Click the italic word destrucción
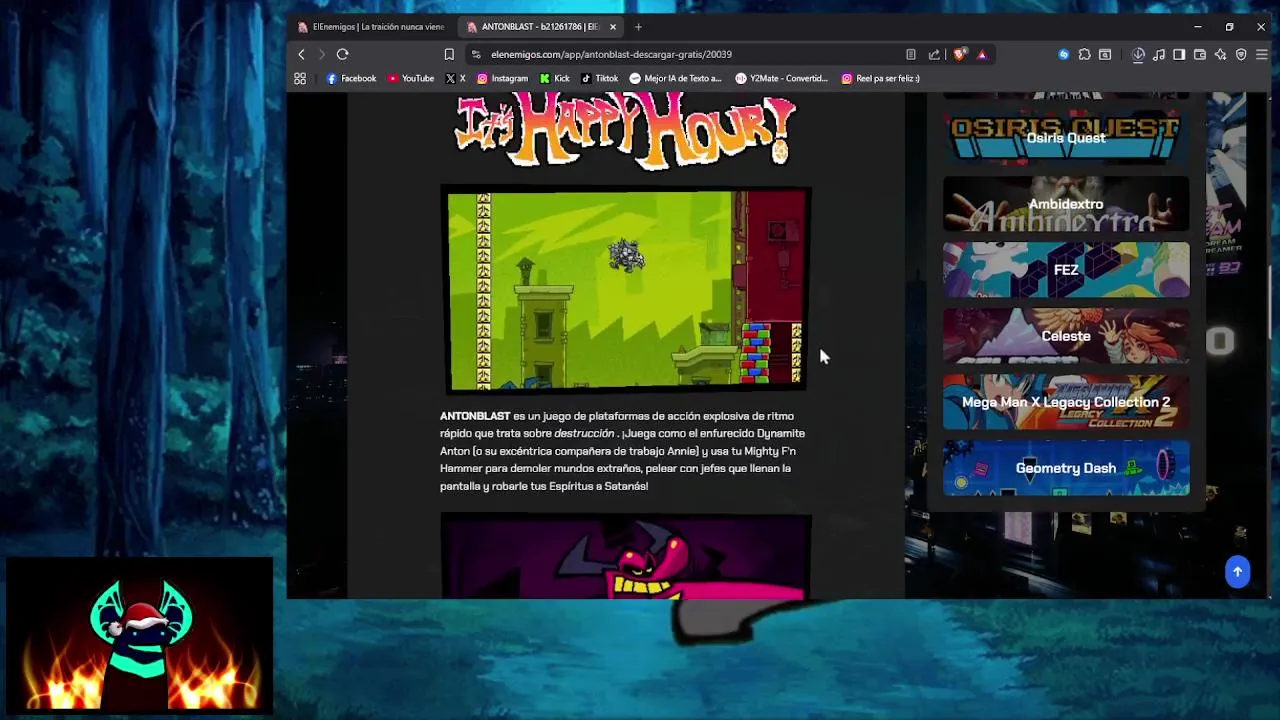The width and height of the screenshot is (1280, 720). (584, 434)
